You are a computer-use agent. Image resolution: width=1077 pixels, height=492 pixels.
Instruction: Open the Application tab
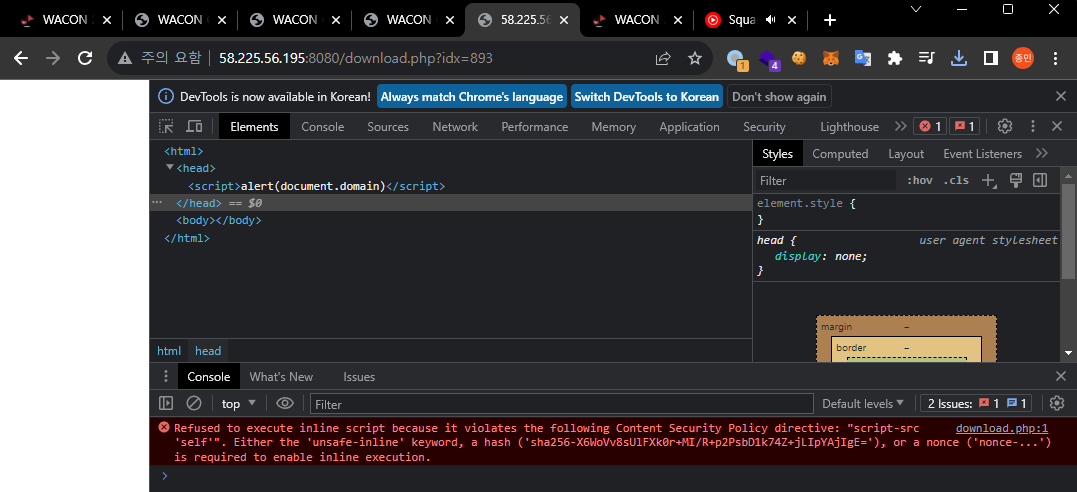tap(690, 126)
